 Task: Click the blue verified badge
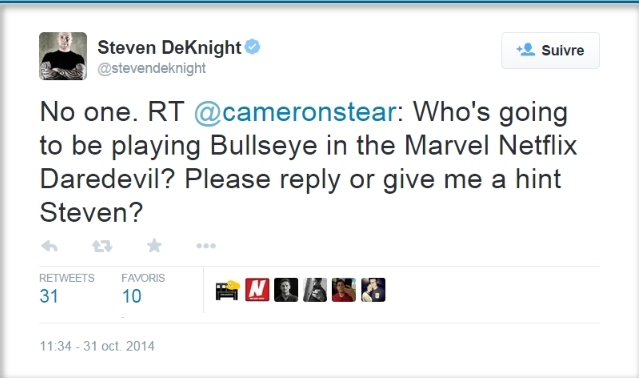point(253,47)
